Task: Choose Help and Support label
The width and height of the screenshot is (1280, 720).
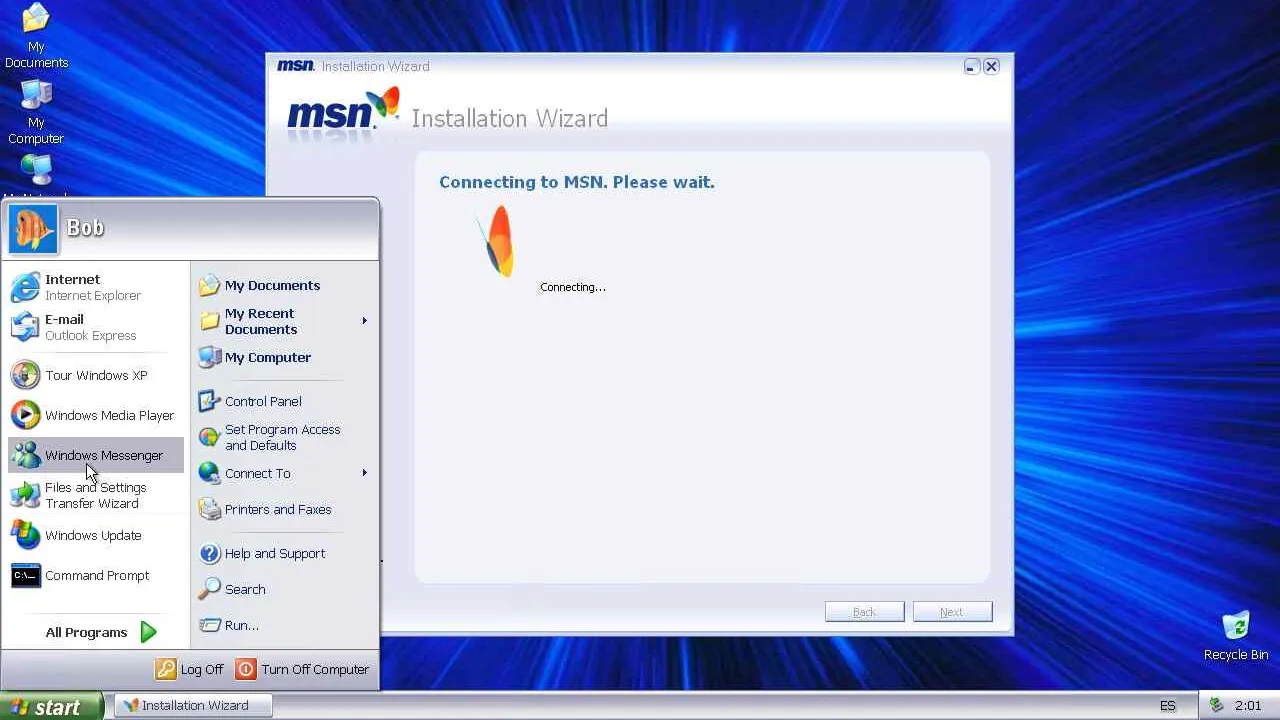Action: [x=275, y=553]
